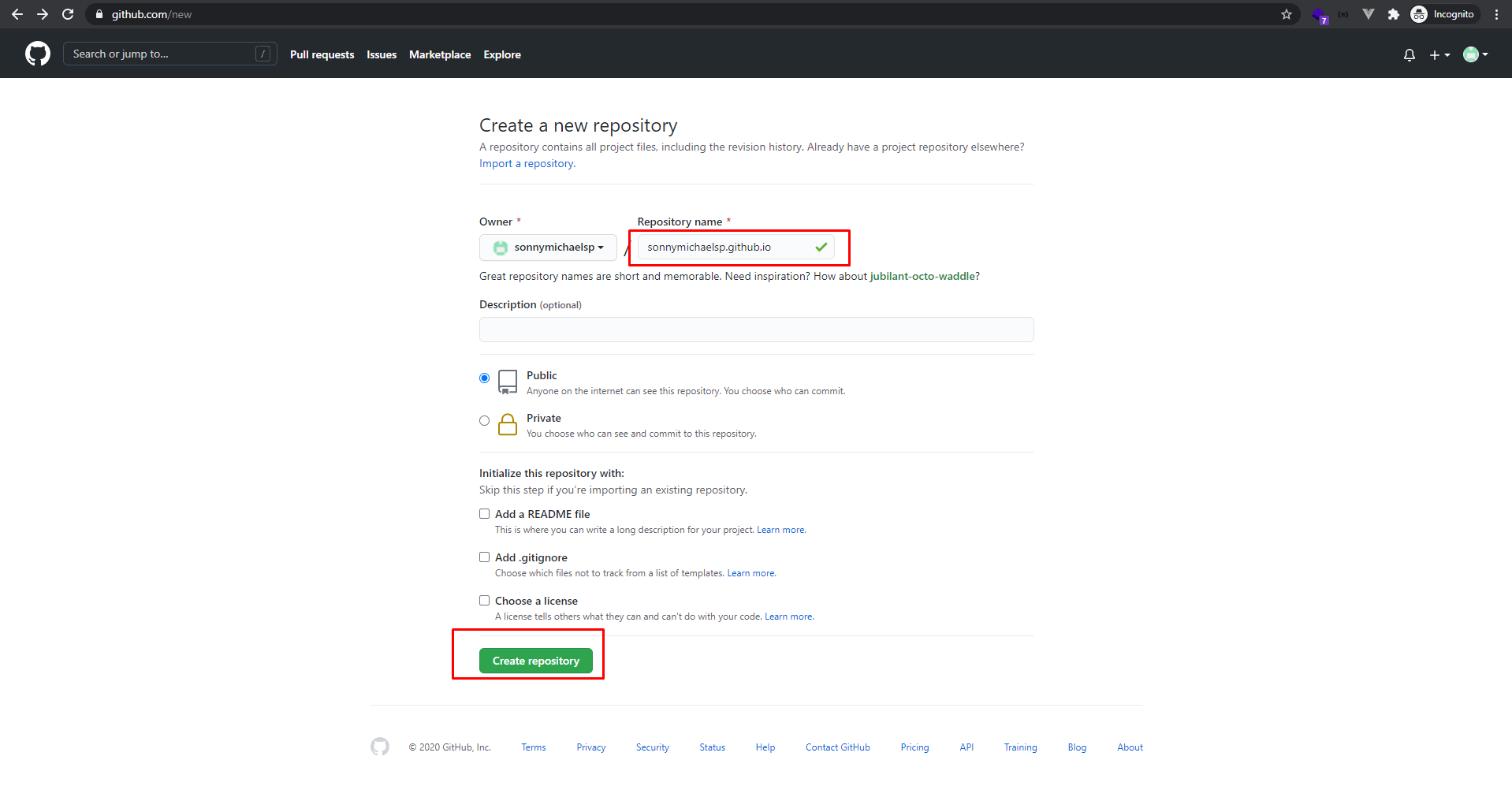Click the GitHub mark in the page footer
The width and height of the screenshot is (1512, 801).
pos(379,747)
